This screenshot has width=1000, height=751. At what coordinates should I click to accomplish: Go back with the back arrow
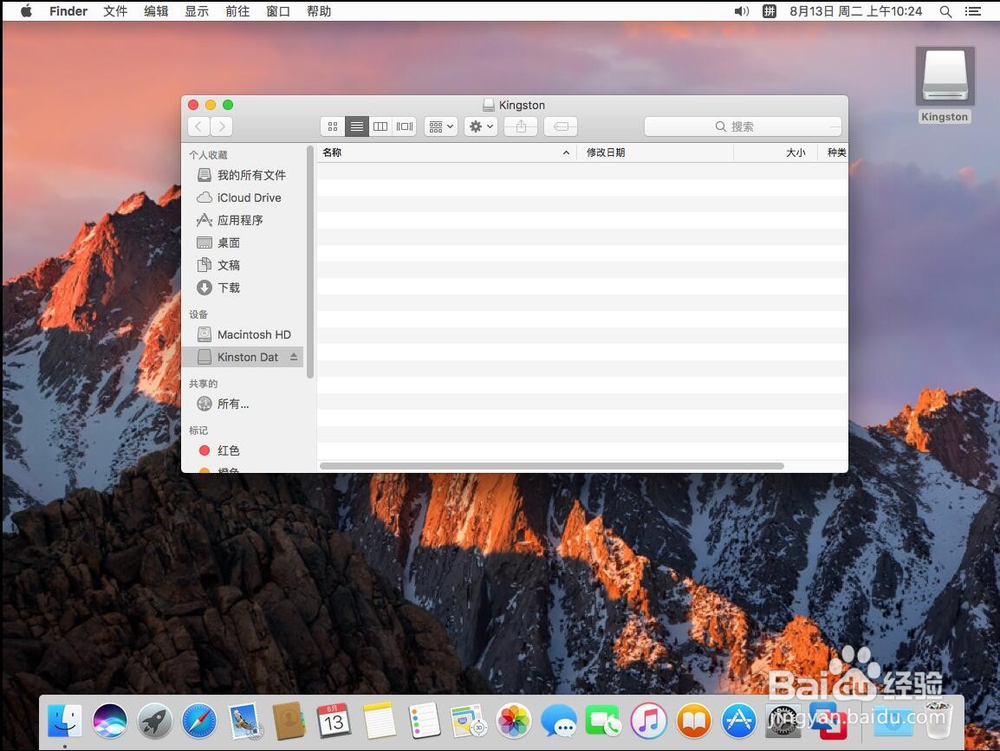point(199,126)
